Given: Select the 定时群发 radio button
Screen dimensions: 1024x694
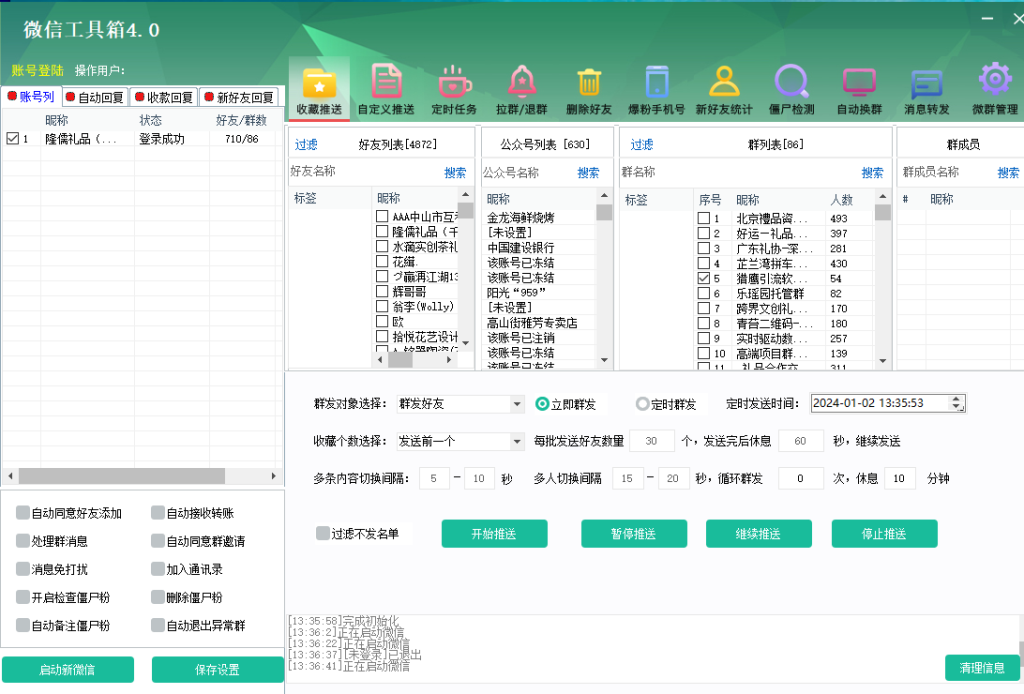Looking at the screenshot, I should (x=643, y=404).
